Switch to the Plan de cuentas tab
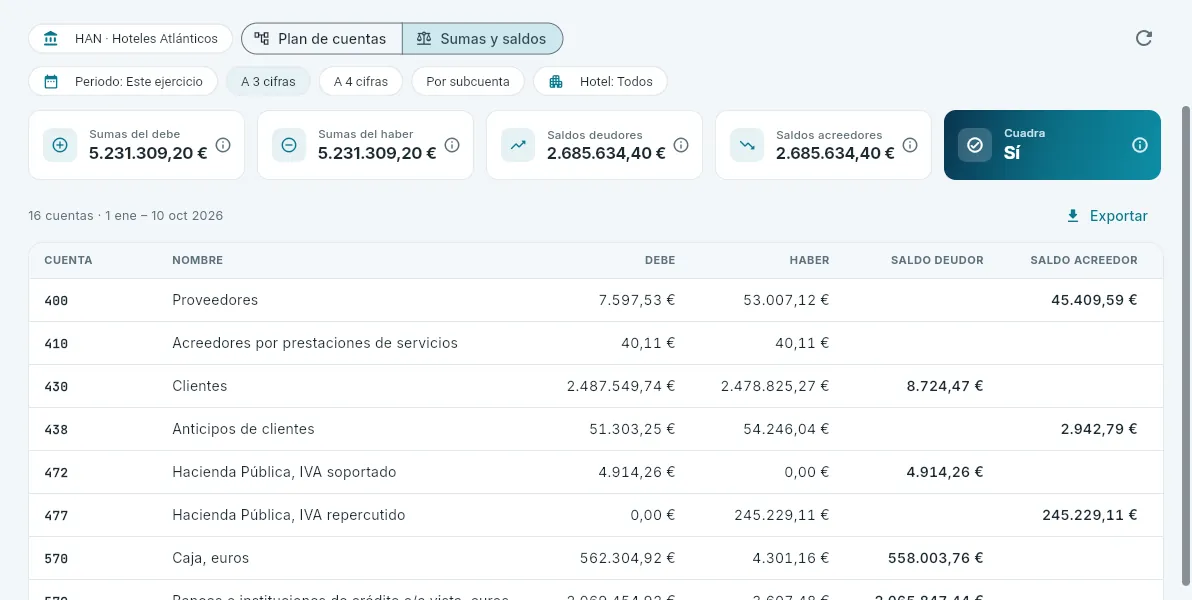 (322, 39)
